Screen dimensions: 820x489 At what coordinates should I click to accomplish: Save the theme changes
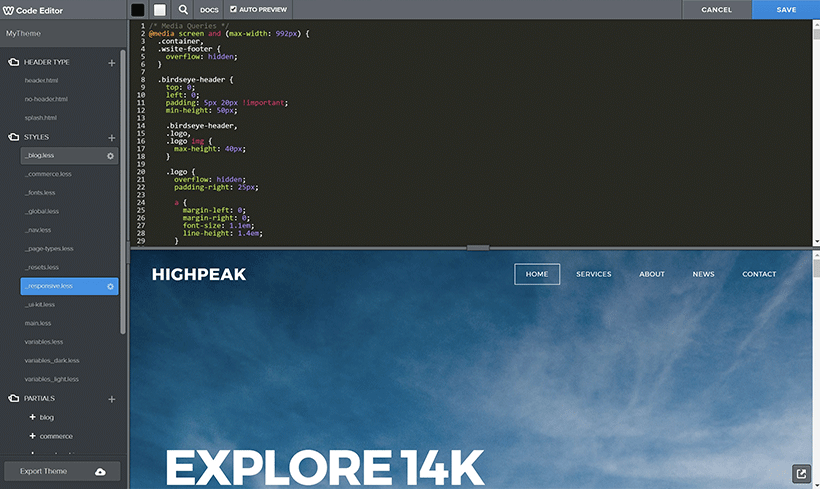coord(786,9)
